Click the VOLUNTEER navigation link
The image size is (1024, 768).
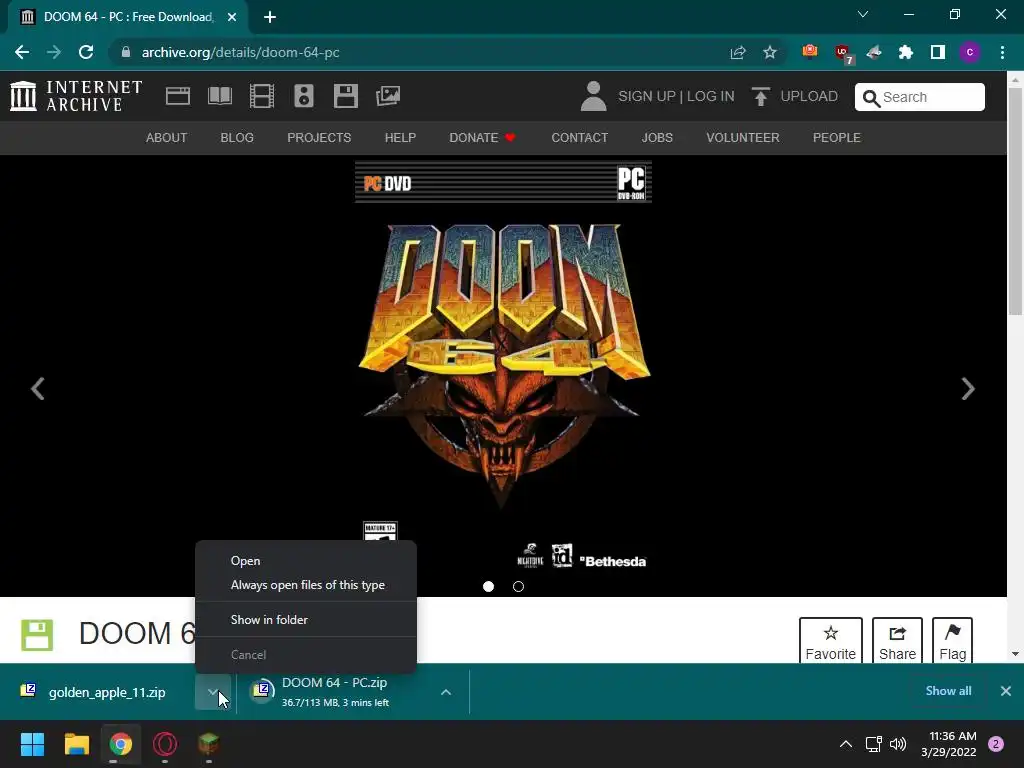743,138
